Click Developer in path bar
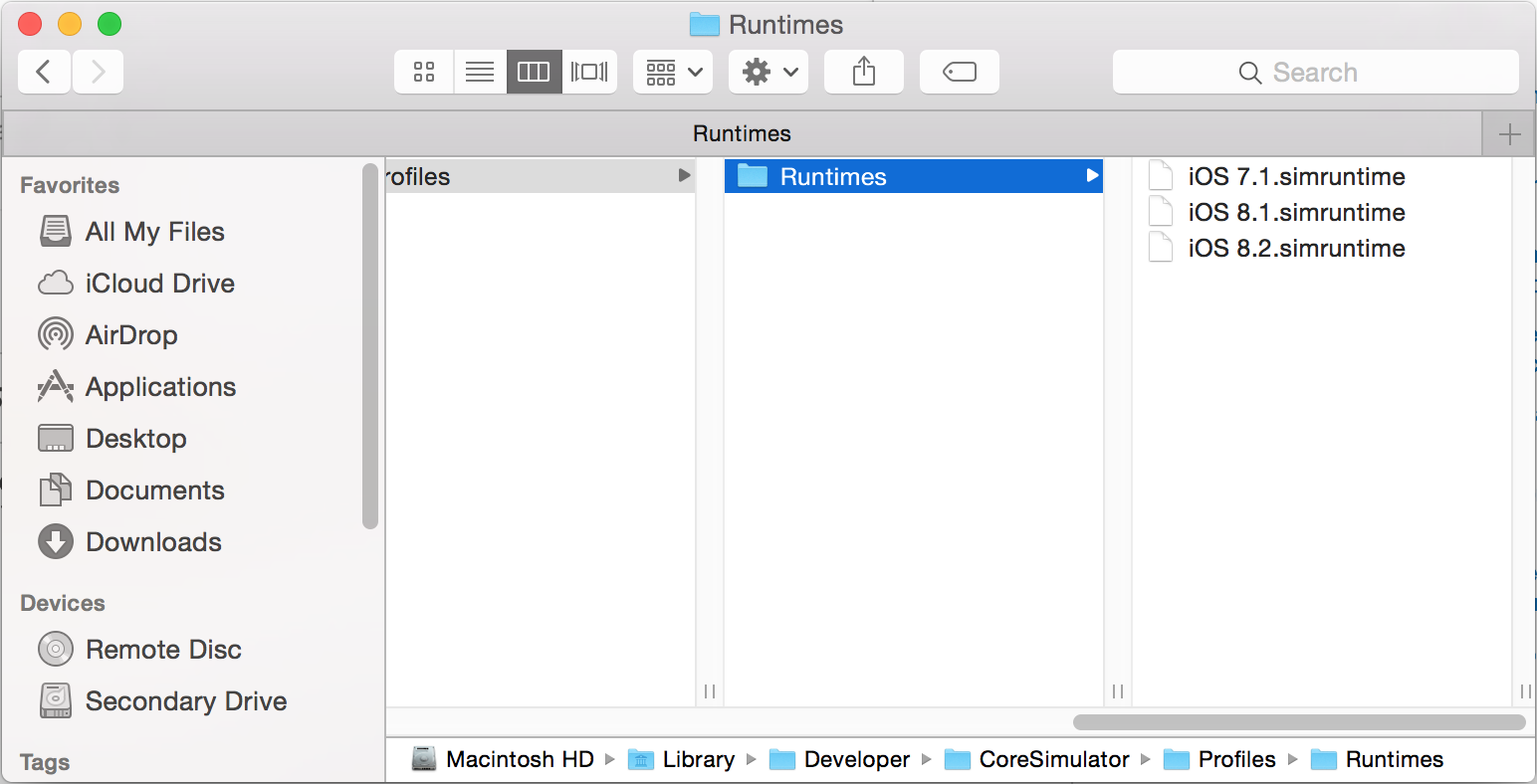1537x784 pixels. tap(840, 760)
